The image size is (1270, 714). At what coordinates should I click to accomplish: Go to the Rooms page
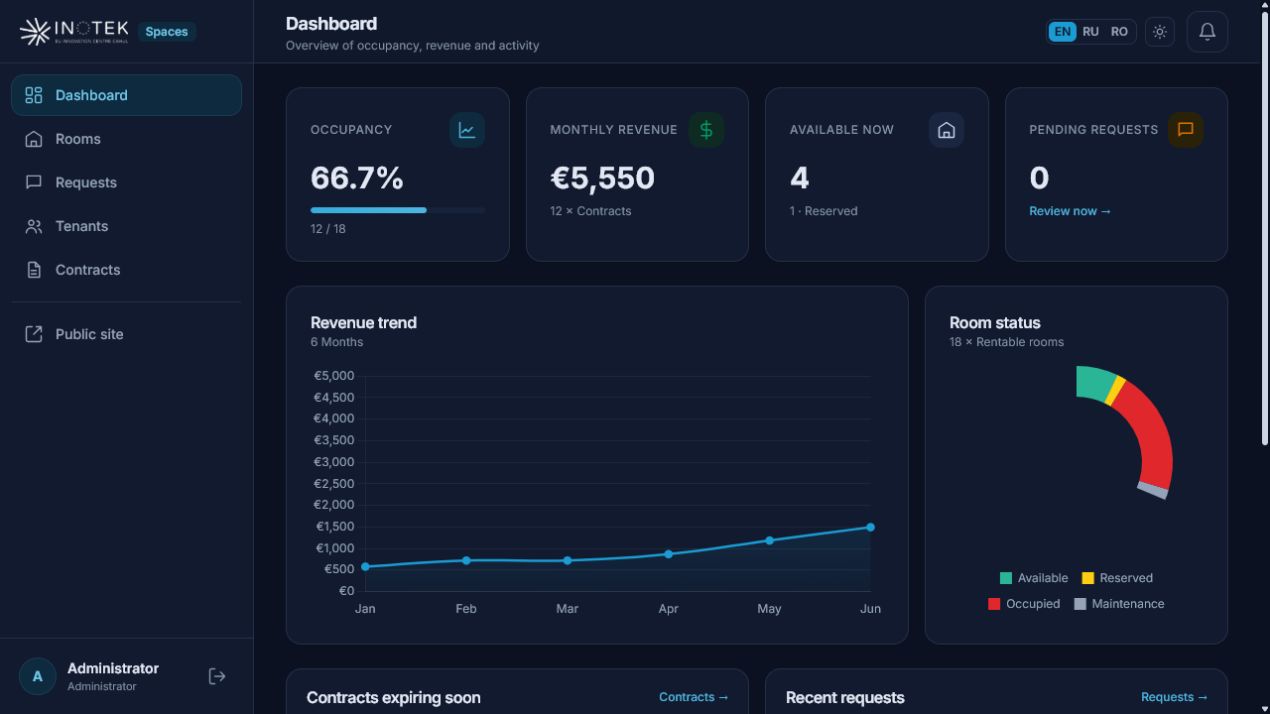click(x=126, y=139)
